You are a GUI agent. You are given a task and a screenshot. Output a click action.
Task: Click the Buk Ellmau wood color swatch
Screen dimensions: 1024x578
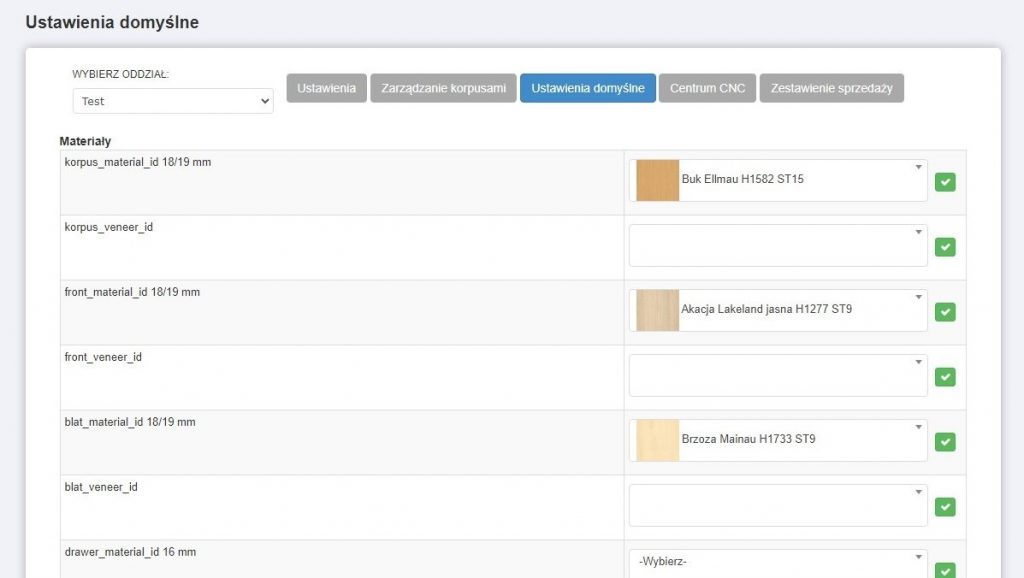(x=657, y=180)
